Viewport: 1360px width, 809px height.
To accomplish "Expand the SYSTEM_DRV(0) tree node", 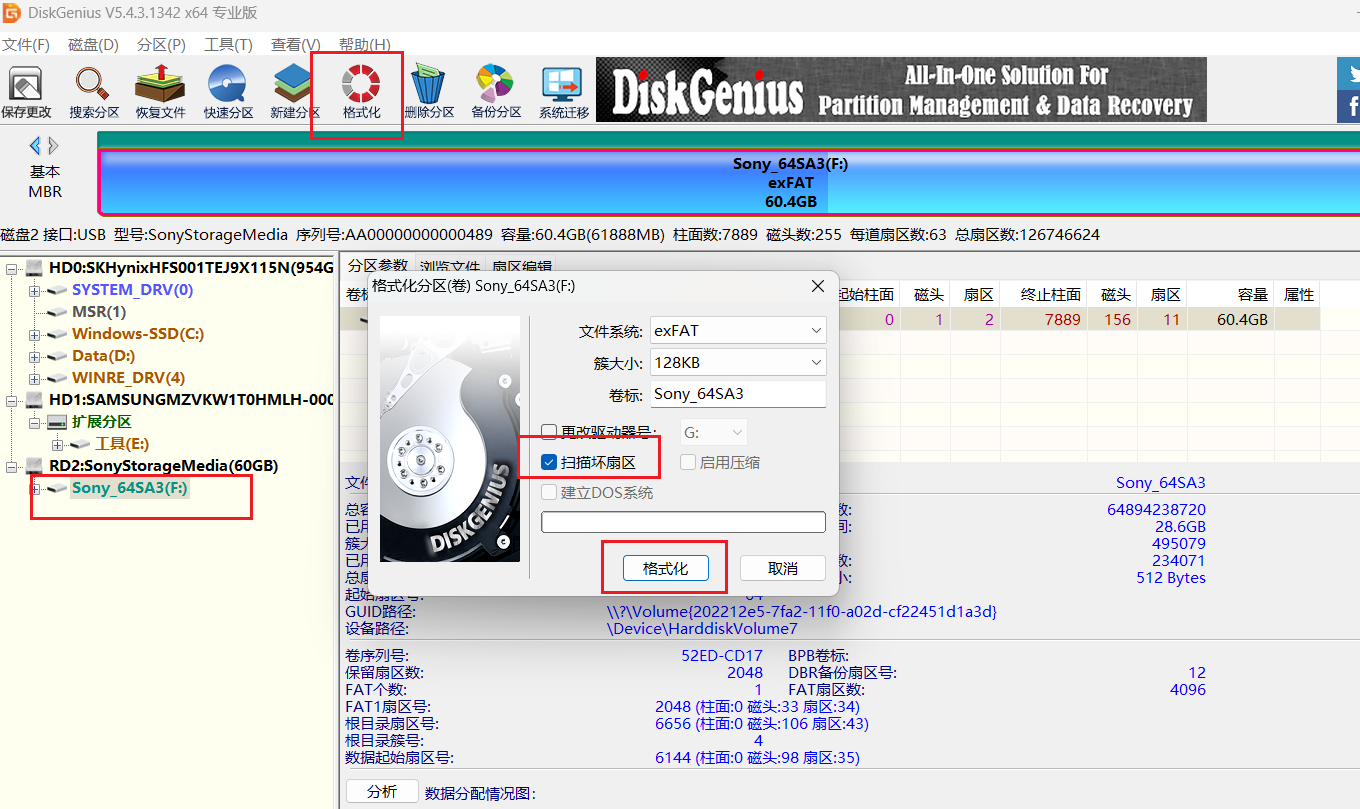I will [35, 290].
